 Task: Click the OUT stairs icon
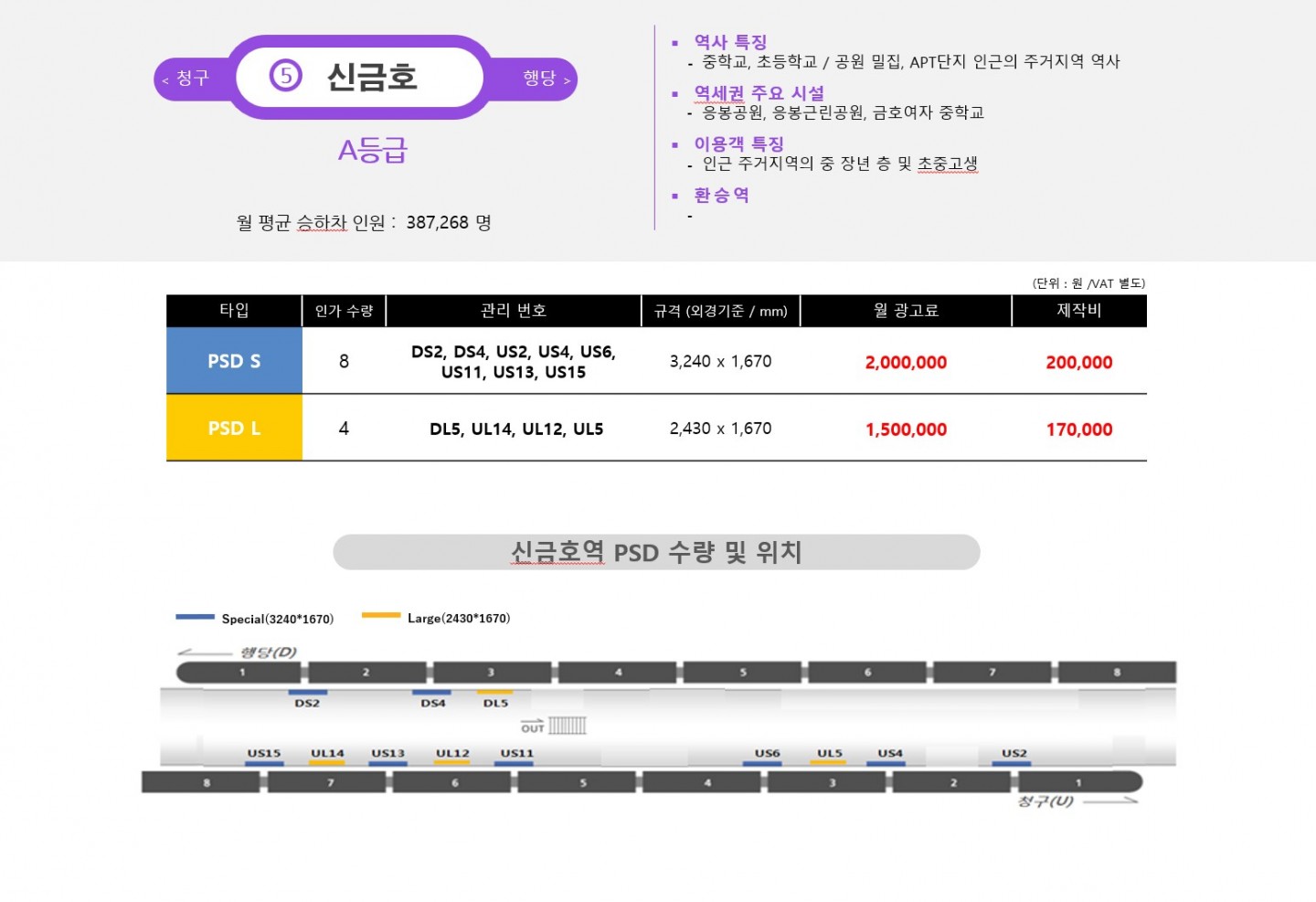pyautogui.click(x=554, y=726)
